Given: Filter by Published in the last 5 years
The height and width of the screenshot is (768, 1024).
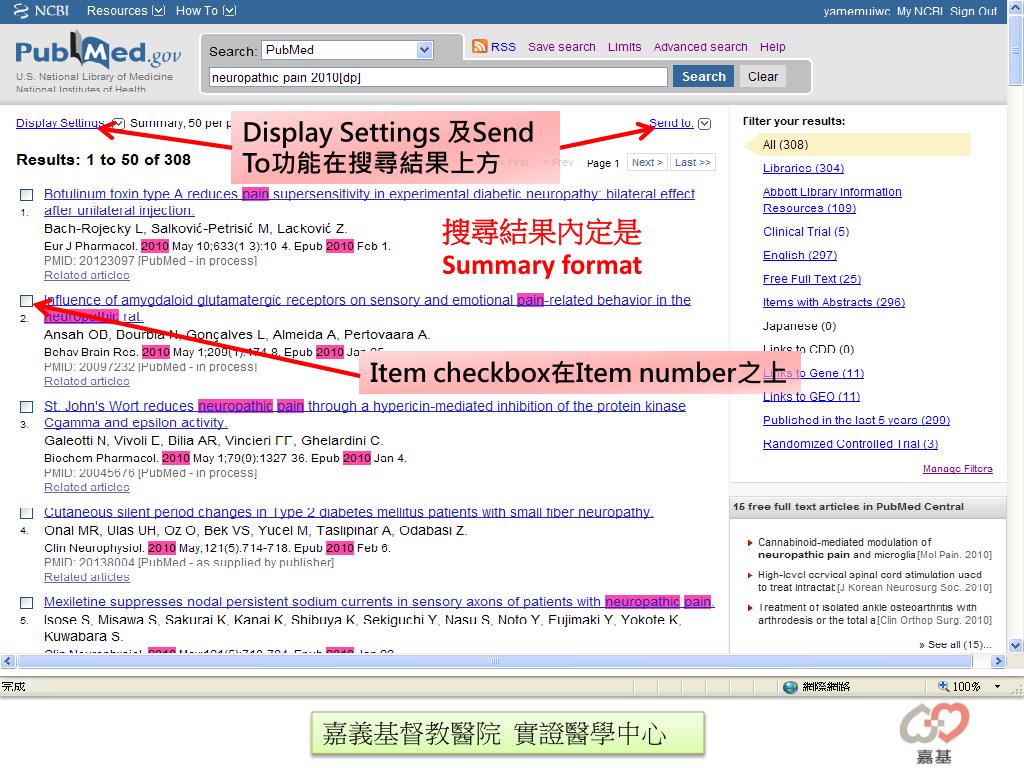Looking at the screenshot, I should coord(856,420).
